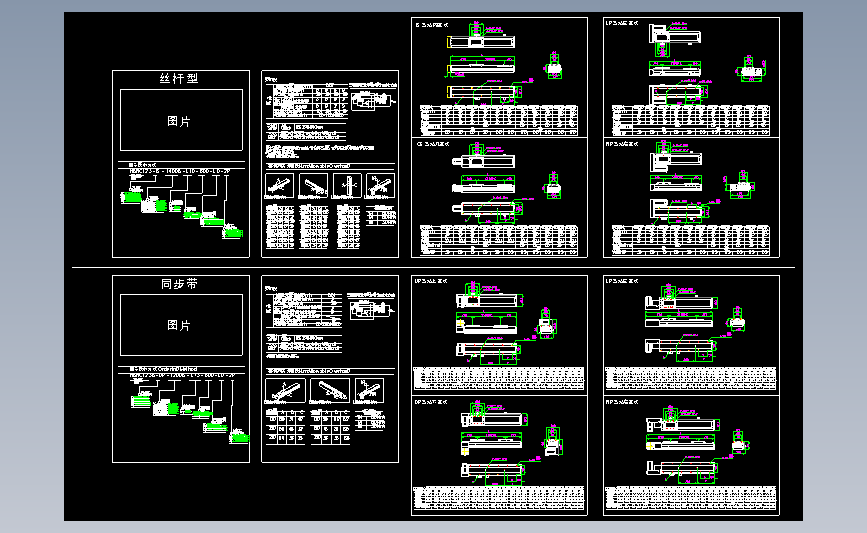Select the dimension table in lower-right 同步带 drawing panel
The height and width of the screenshot is (533, 867).
691,498
